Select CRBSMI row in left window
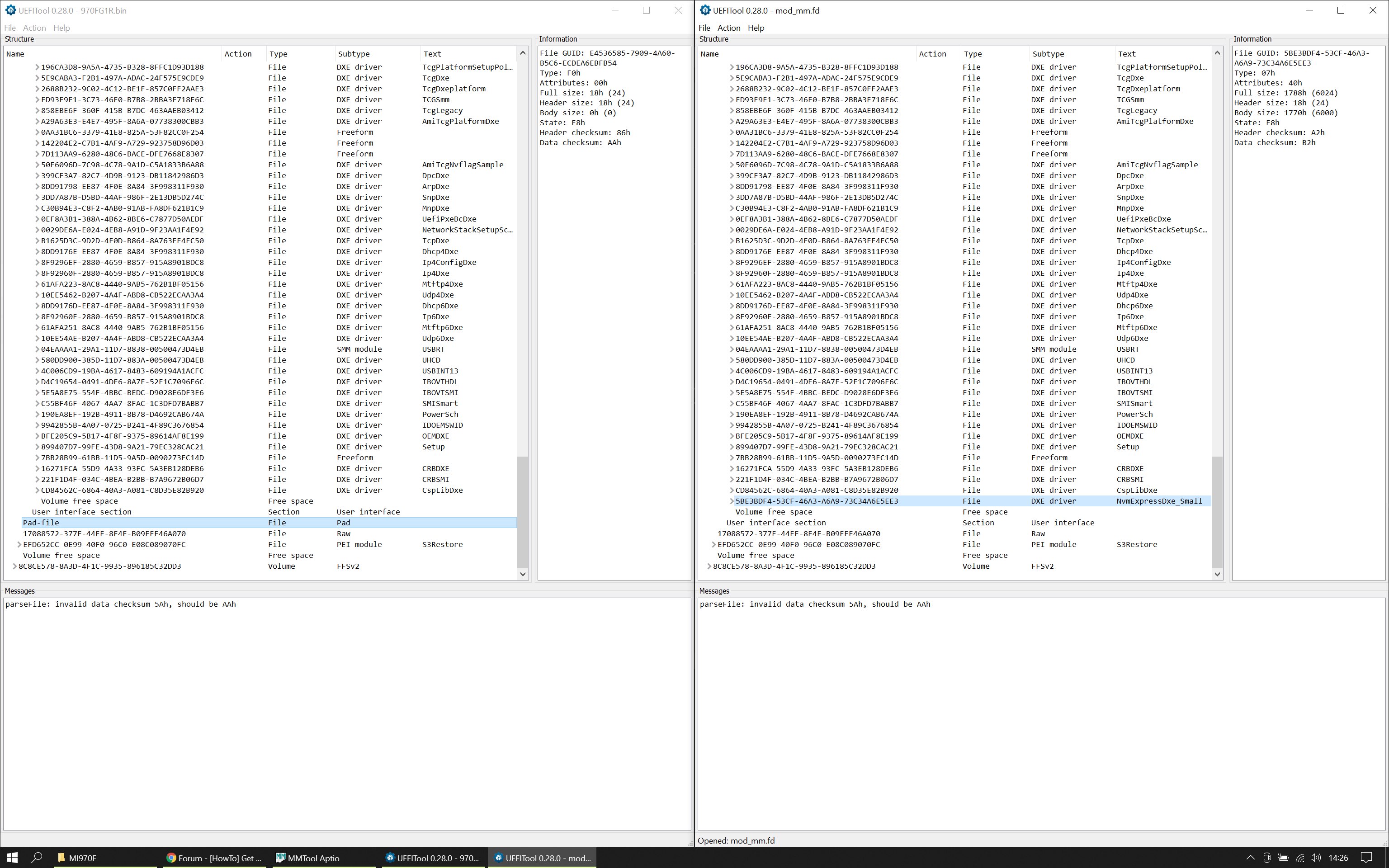The width and height of the screenshot is (1389, 868). pos(278,479)
